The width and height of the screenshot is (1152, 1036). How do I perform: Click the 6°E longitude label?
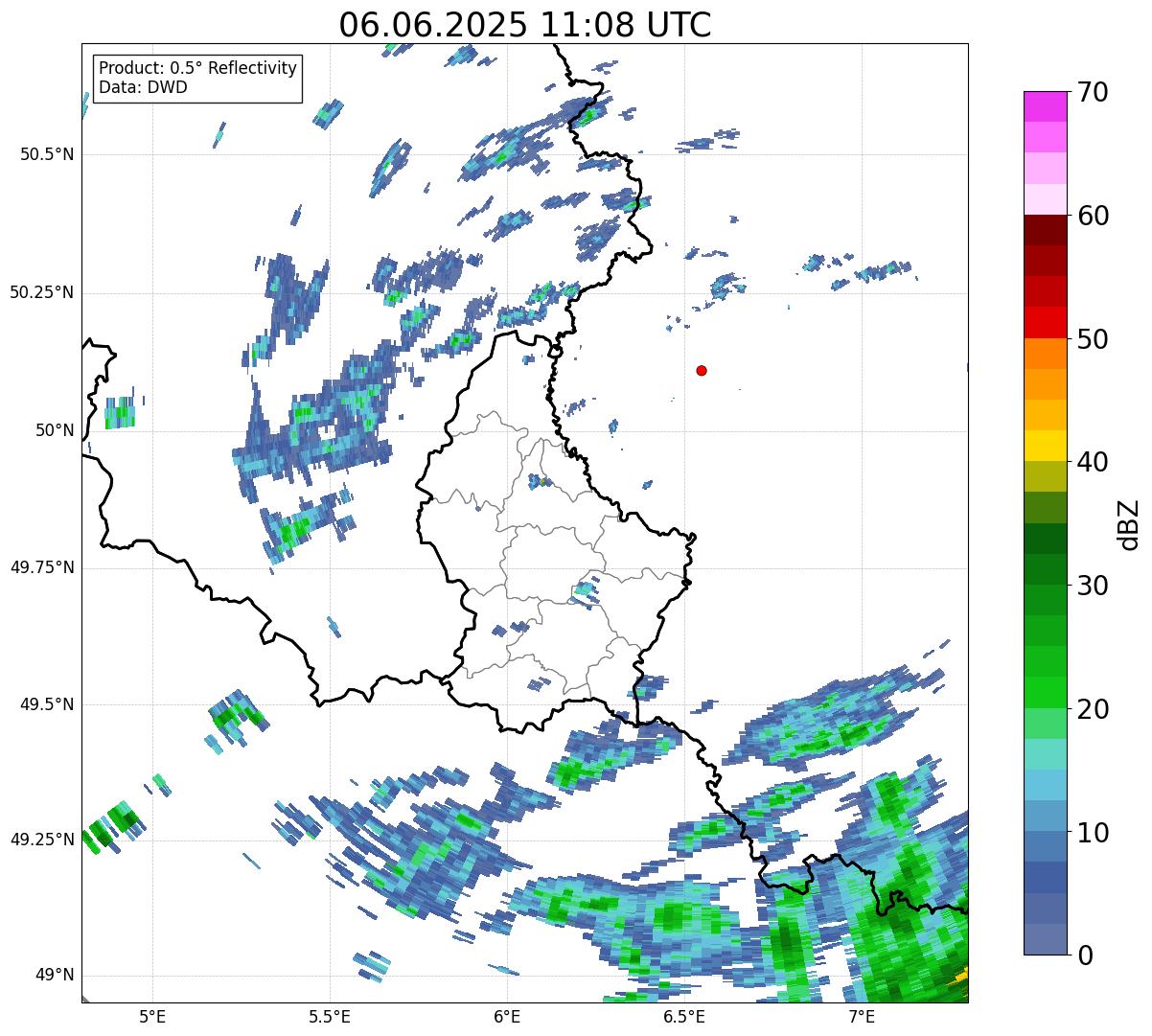click(507, 1017)
